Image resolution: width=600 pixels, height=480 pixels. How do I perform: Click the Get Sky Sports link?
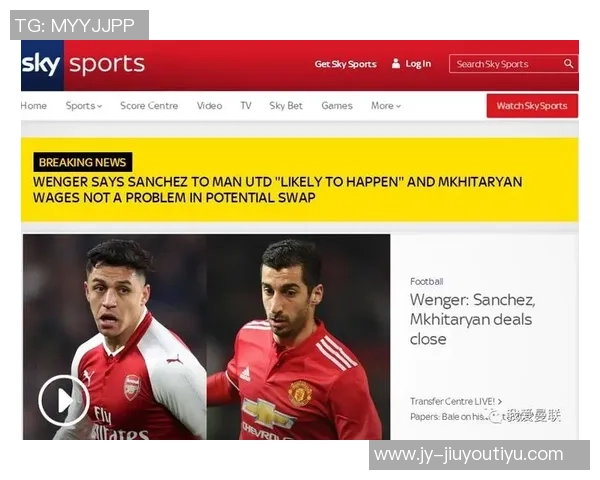click(346, 64)
